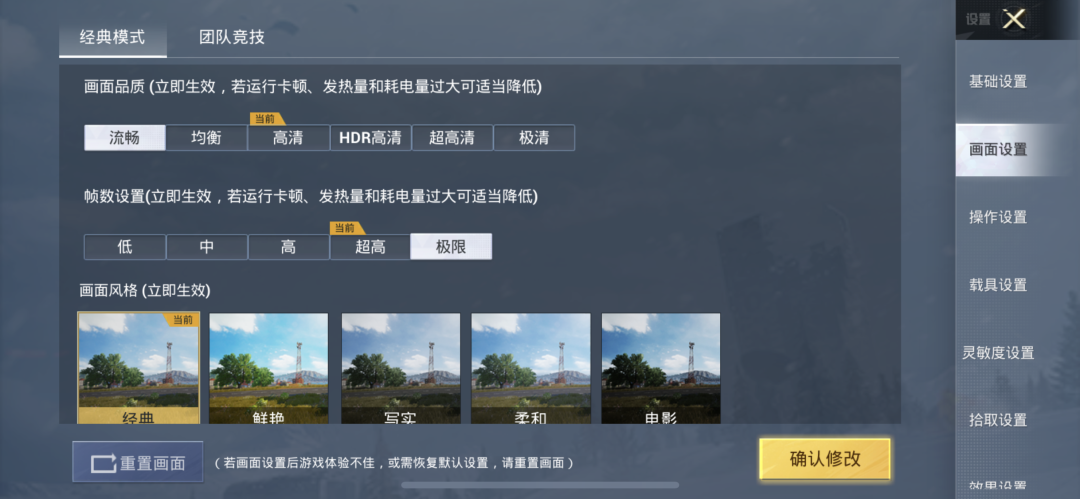Image resolution: width=1080 pixels, height=499 pixels.
Task: Select 均衡 graphics quality
Action: tap(207, 138)
